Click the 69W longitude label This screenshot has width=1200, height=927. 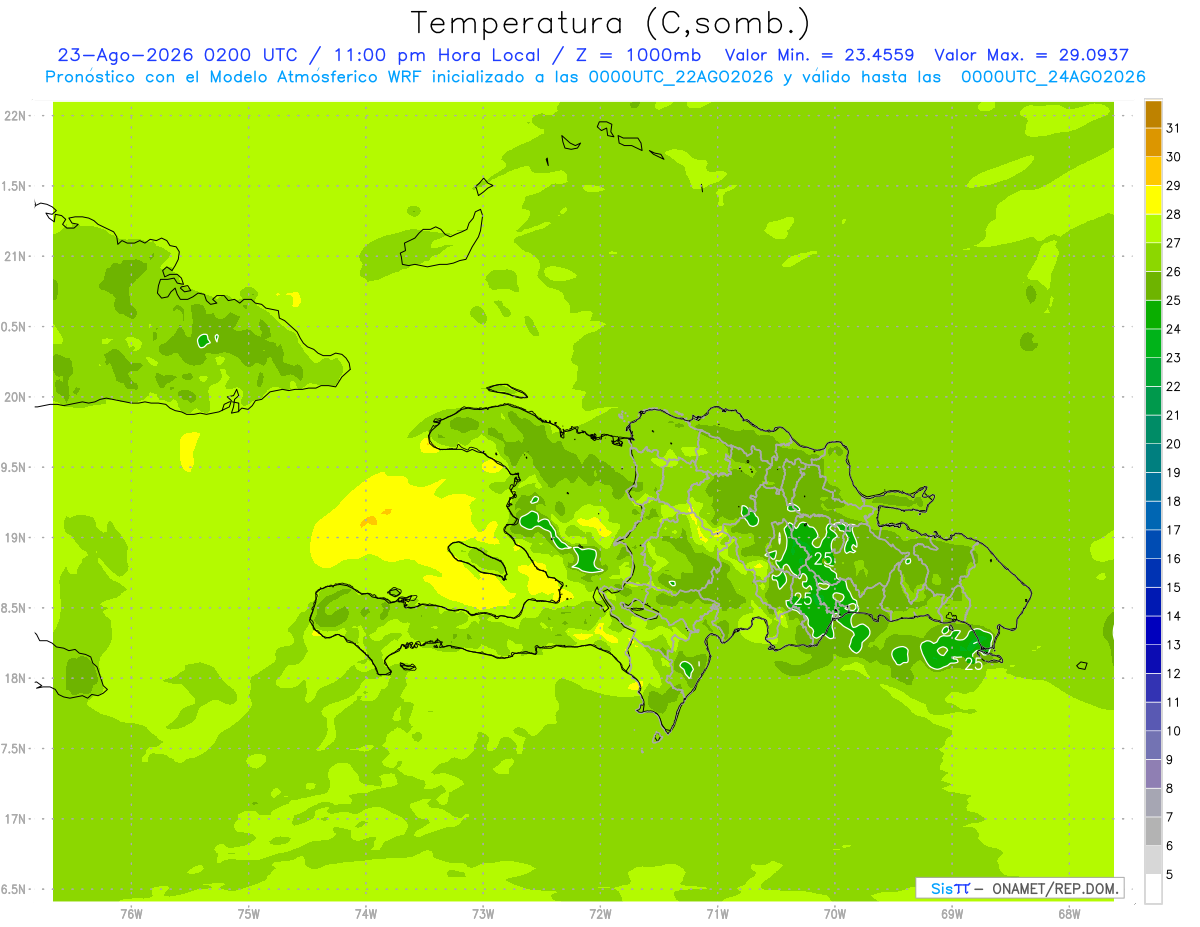[x=952, y=914]
